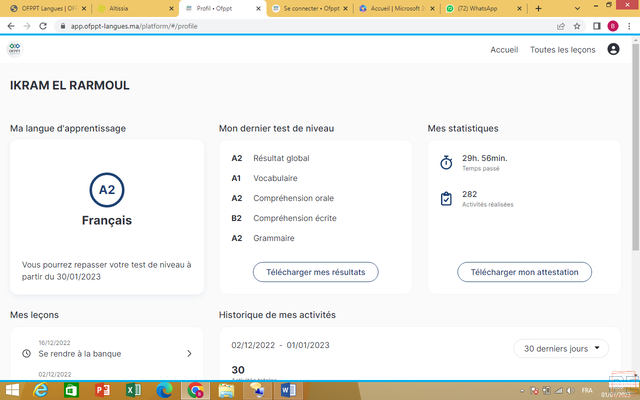
Task: Click the IKRAM EL RARMOUL name heading
Action: click(69, 85)
